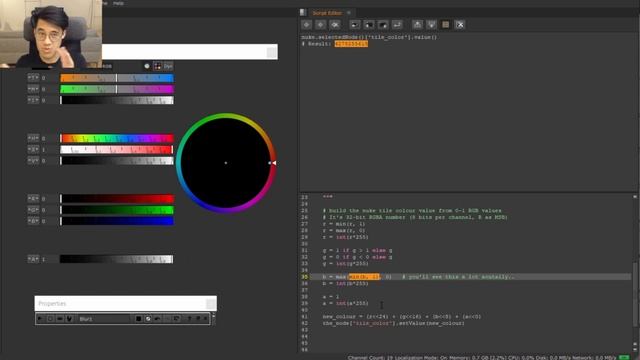The height and width of the screenshot is (360, 640).
Task: Adjust the green channel slider
Action: [117, 210]
